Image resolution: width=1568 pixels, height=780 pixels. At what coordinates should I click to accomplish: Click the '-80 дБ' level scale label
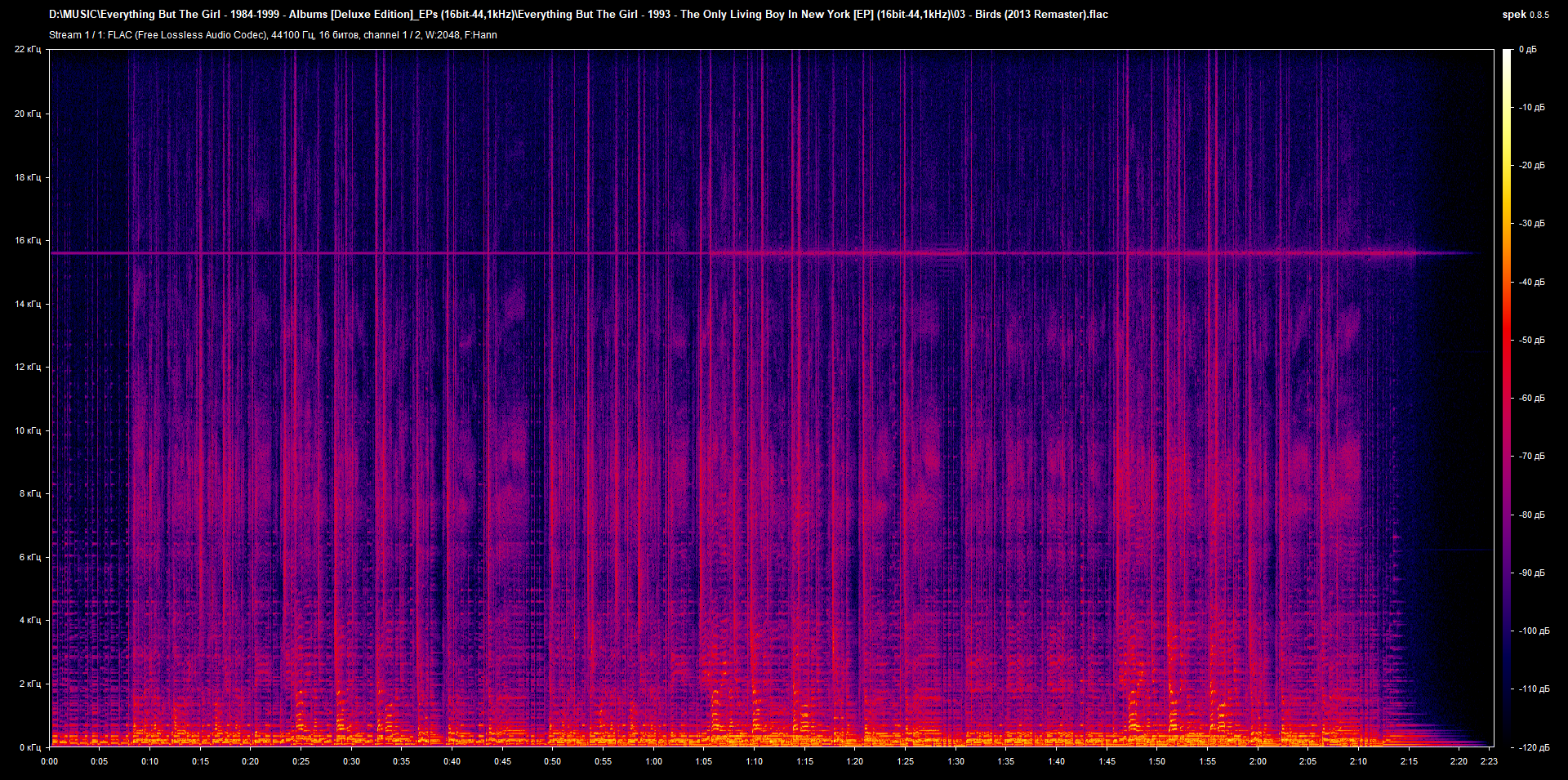point(1532,515)
